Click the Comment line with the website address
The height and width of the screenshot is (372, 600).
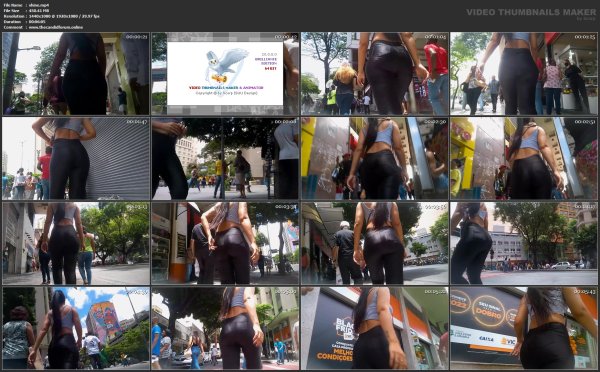[43, 27]
